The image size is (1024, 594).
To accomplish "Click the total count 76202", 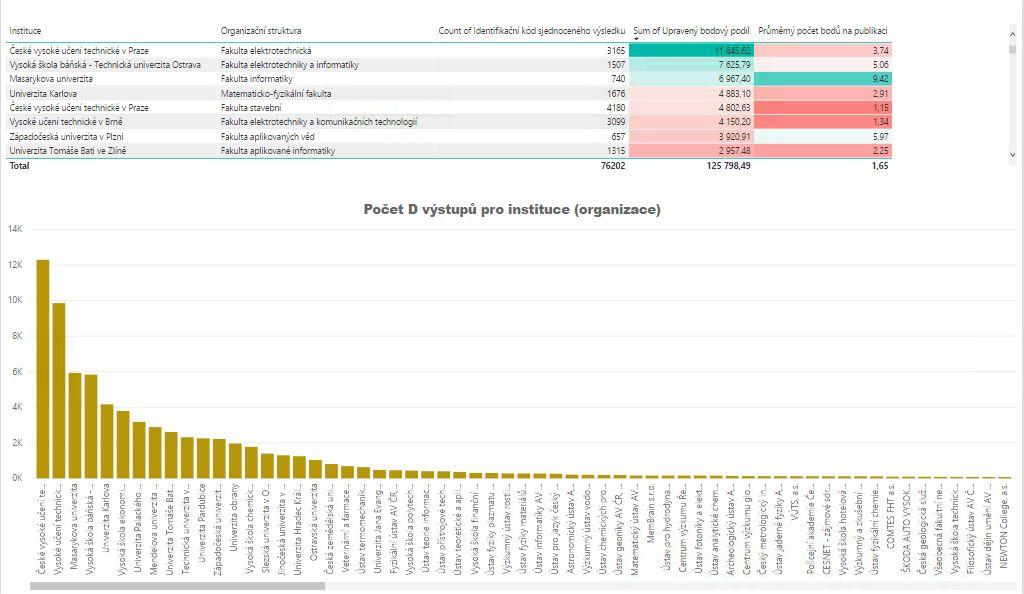I will (x=613, y=166).
